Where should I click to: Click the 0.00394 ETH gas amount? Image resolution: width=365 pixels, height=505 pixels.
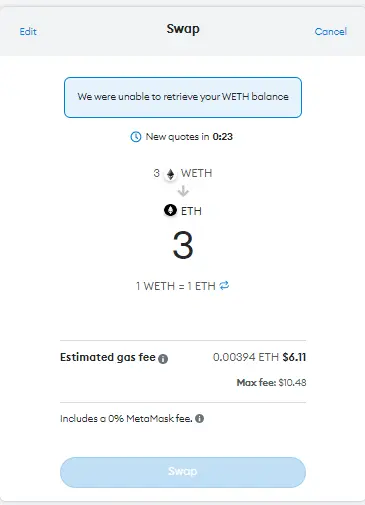coord(246,357)
